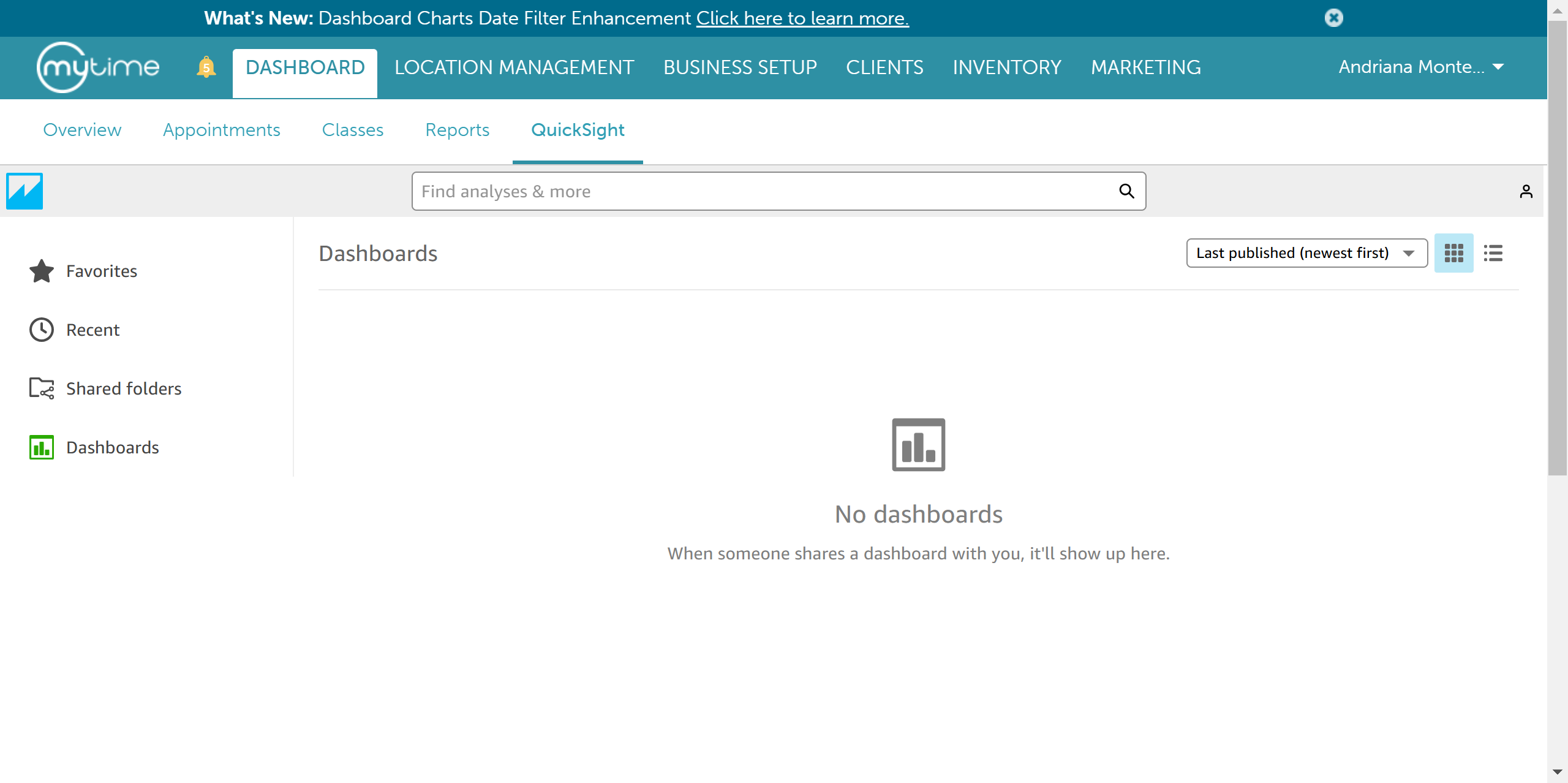Open the QuickSight user profile icon
The height and width of the screenshot is (783, 1568).
[1526, 192]
